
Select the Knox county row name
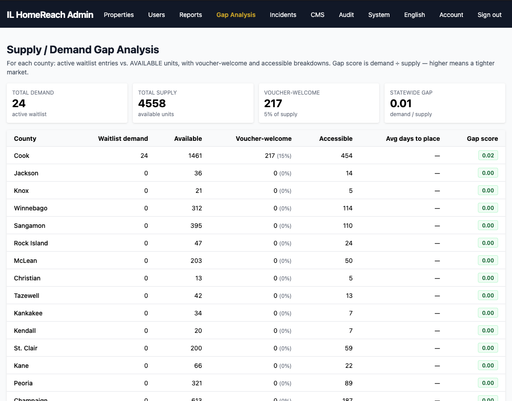coord(21,191)
